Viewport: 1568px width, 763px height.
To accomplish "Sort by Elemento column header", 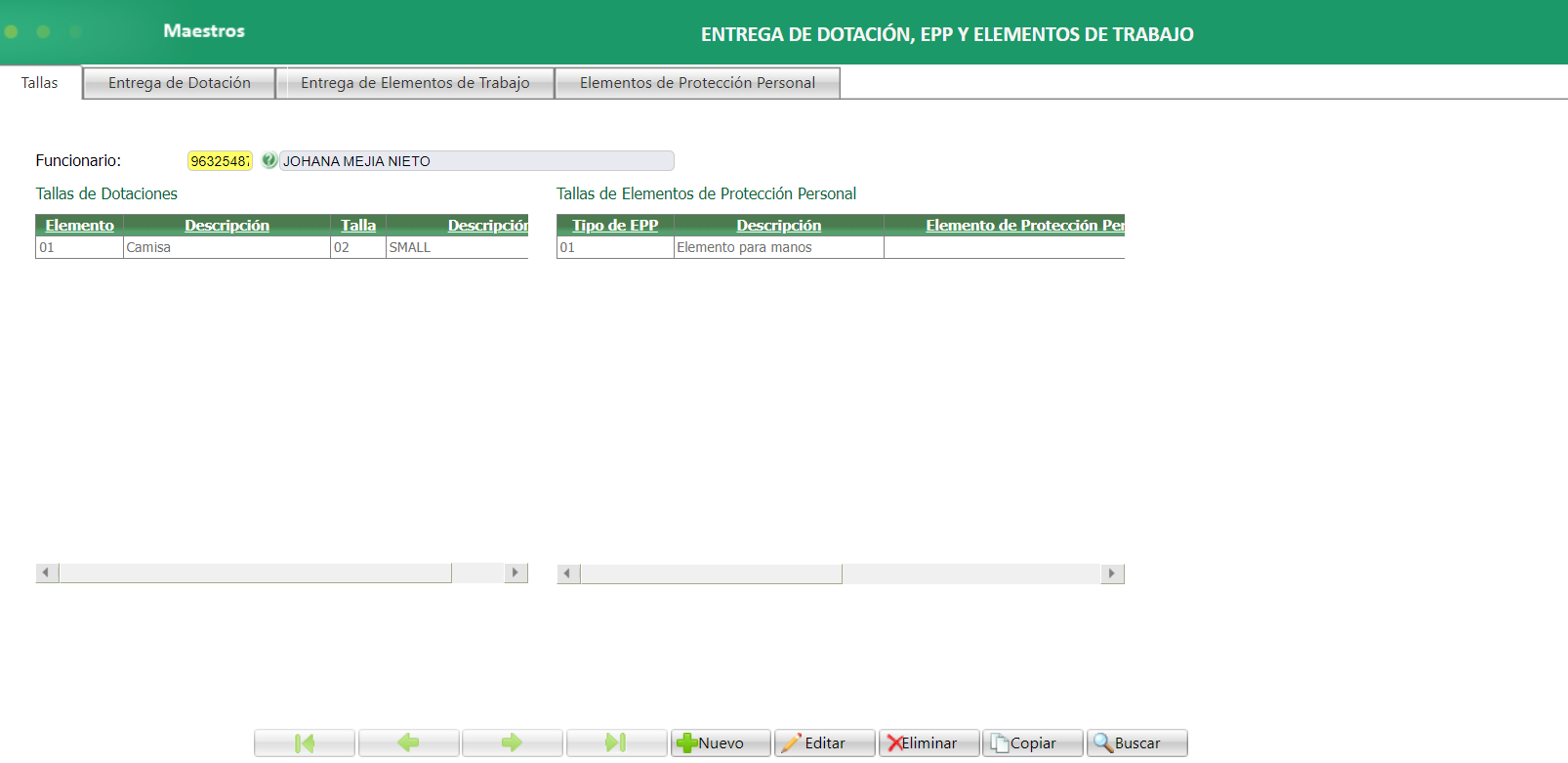I will (80, 226).
